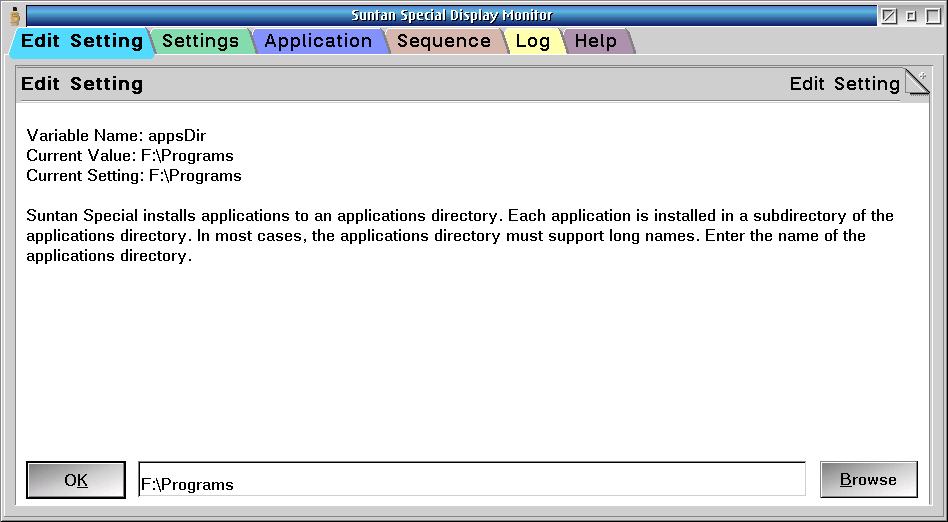
Task: Focus the applications directory input field
Action: 472,480
